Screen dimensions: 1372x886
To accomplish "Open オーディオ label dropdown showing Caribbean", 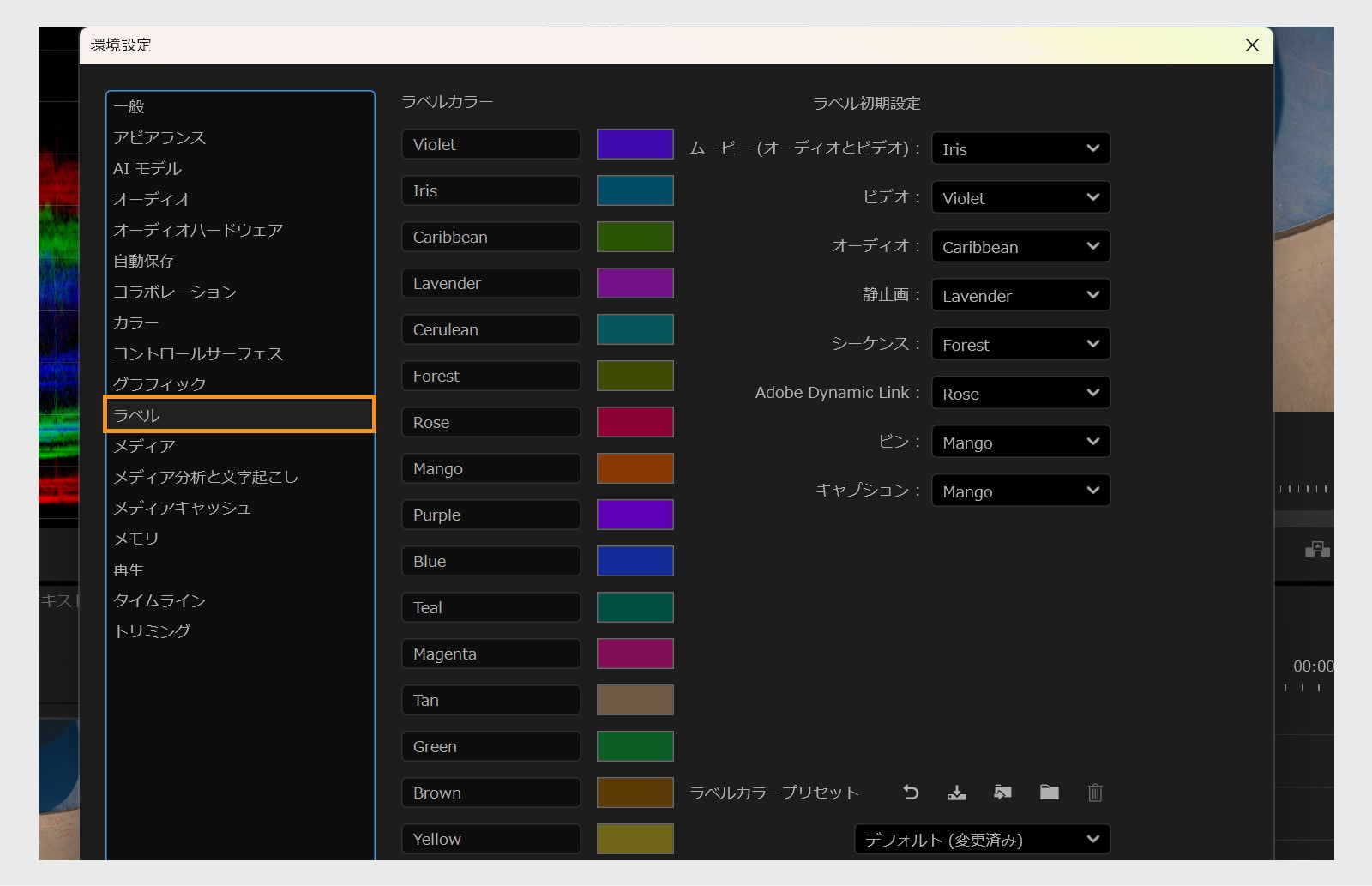I will (1020, 246).
